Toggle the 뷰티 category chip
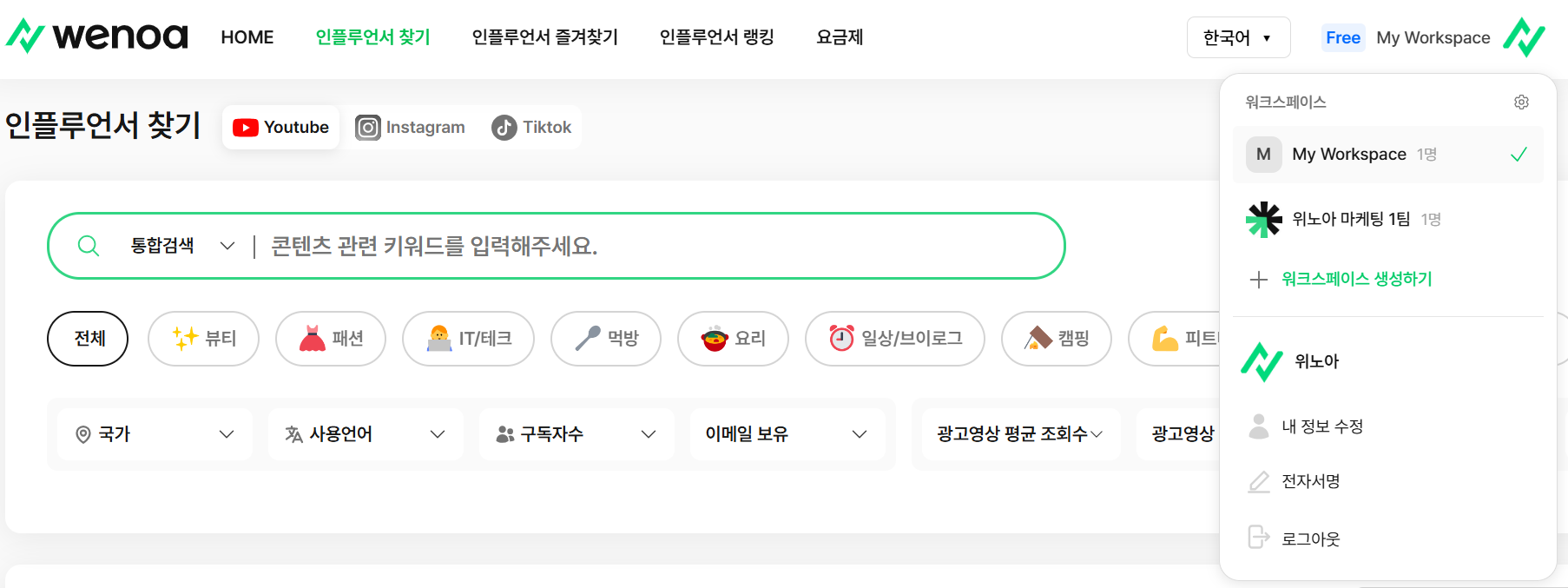Viewport: 1568px width, 588px height. pyautogui.click(x=203, y=339)
